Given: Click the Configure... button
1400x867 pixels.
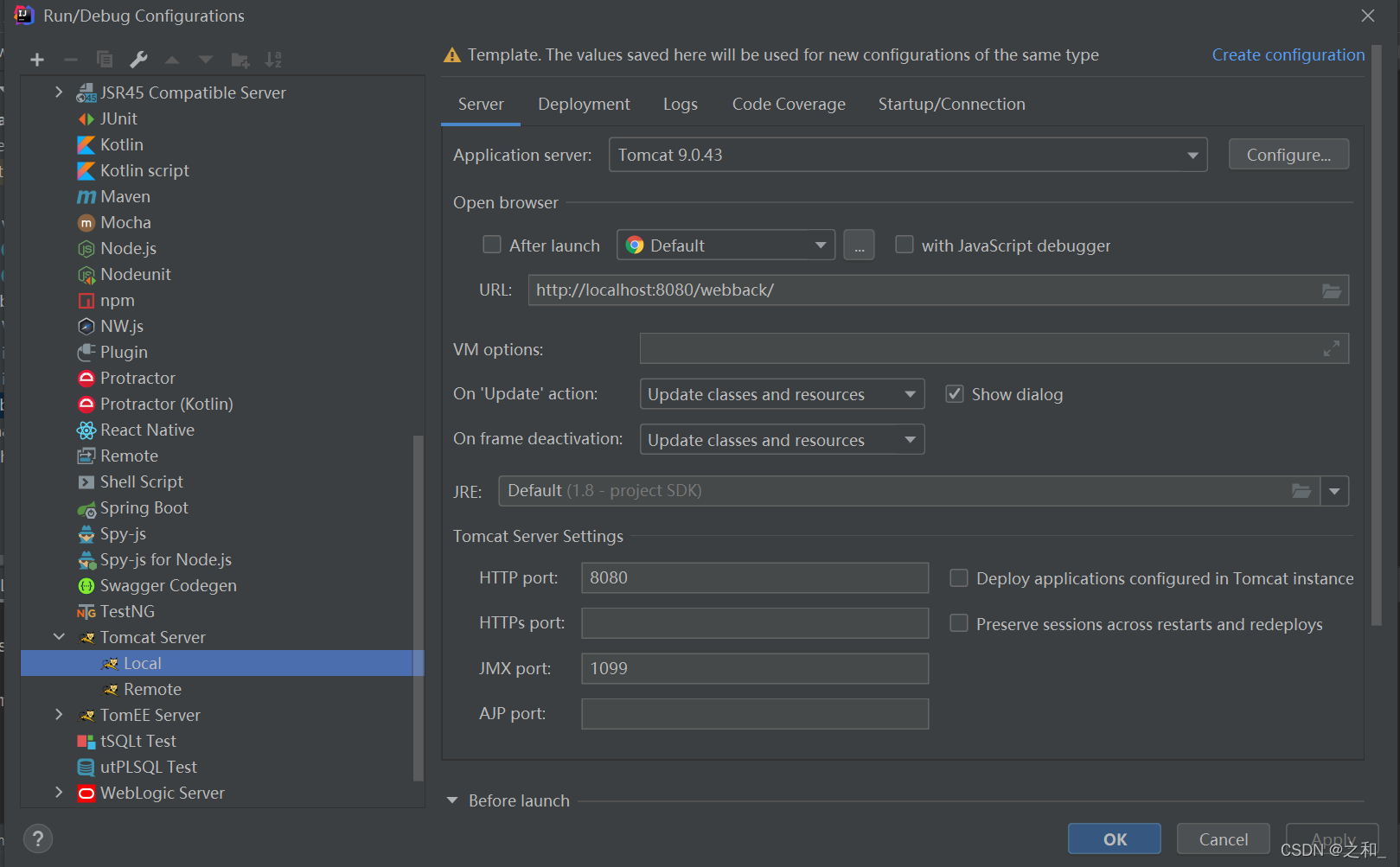Looking at the screenshot, I should point(1288,155).
